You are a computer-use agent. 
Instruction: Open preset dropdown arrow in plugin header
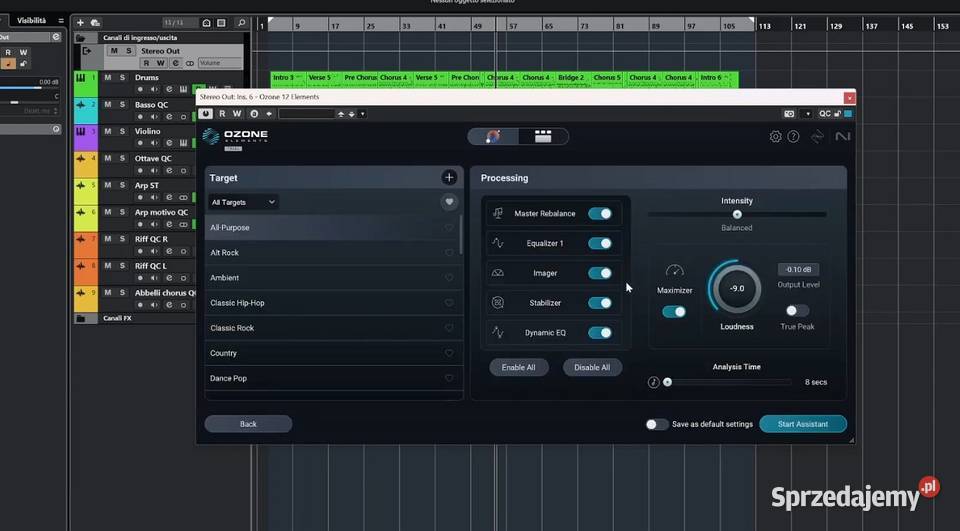coord(362,114)
